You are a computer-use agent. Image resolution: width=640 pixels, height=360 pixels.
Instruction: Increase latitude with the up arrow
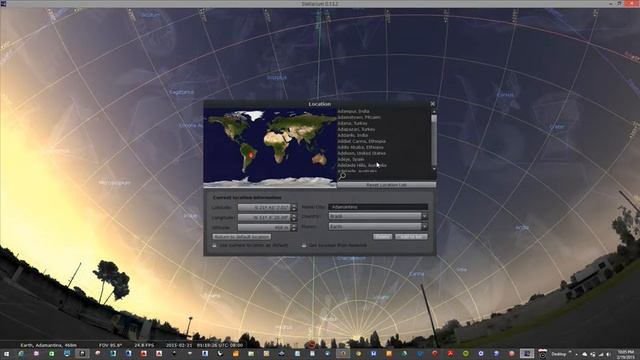click(294, 206)
